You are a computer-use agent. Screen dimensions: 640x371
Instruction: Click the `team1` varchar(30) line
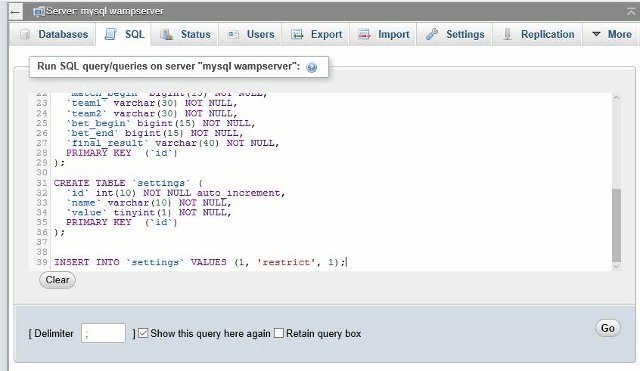152,103
